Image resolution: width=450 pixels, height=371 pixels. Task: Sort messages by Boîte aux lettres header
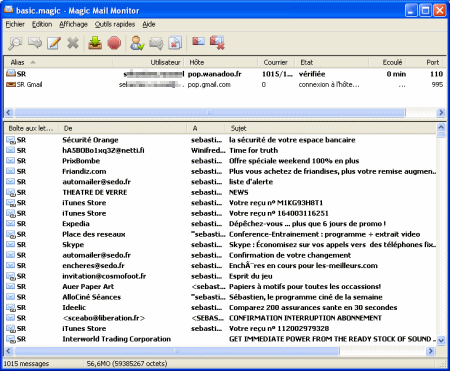click(31, 128)
